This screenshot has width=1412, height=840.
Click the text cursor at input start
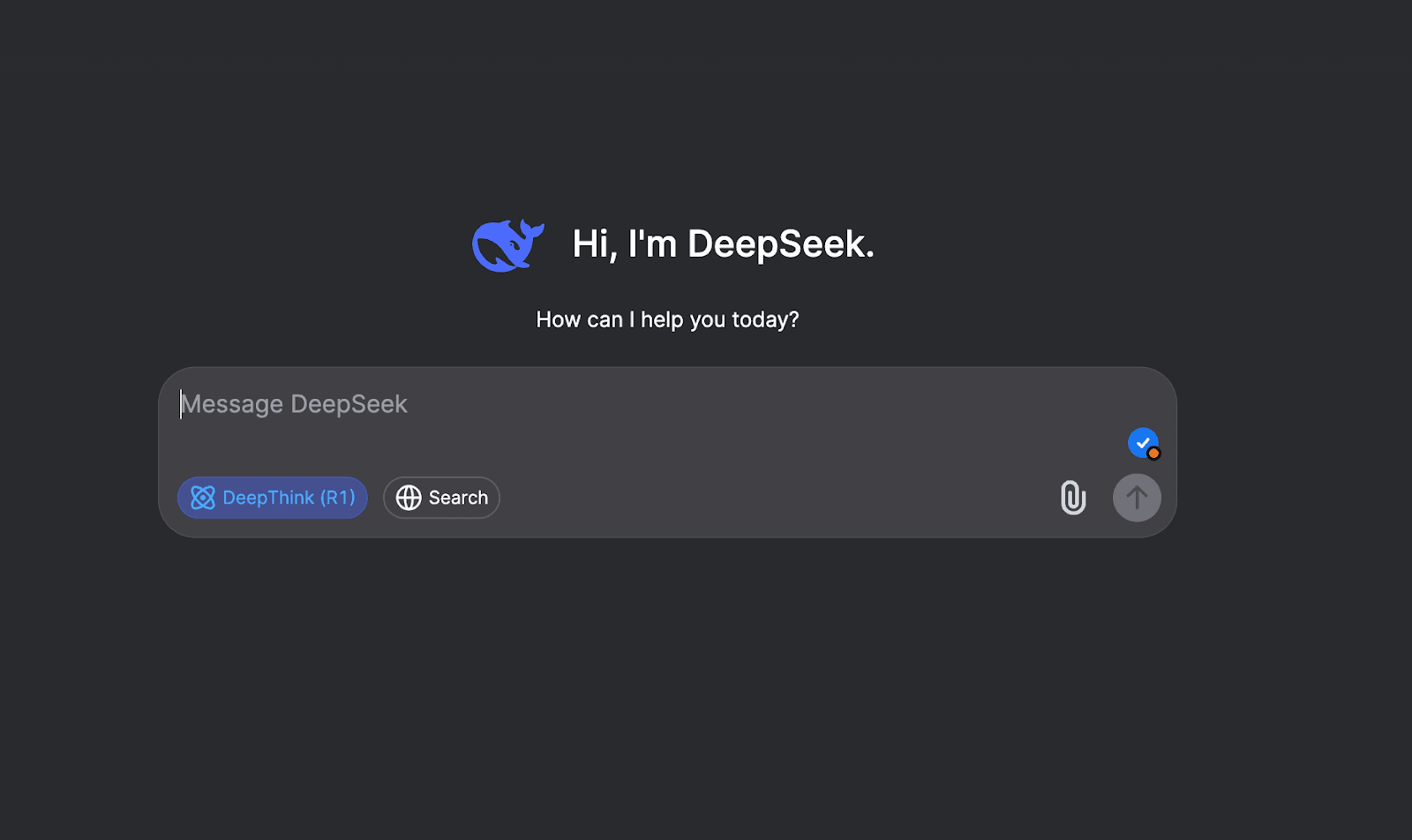[181, 404]
